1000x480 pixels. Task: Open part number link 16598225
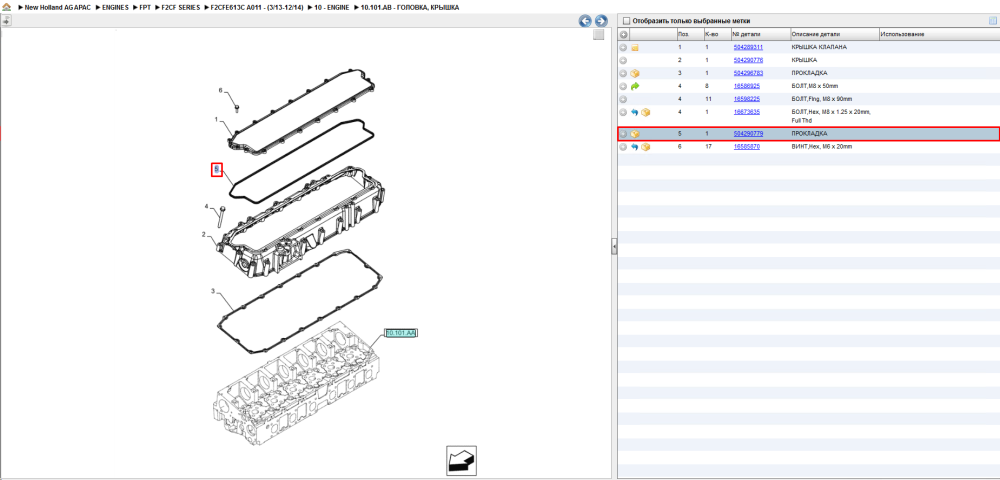click(746, 99)
